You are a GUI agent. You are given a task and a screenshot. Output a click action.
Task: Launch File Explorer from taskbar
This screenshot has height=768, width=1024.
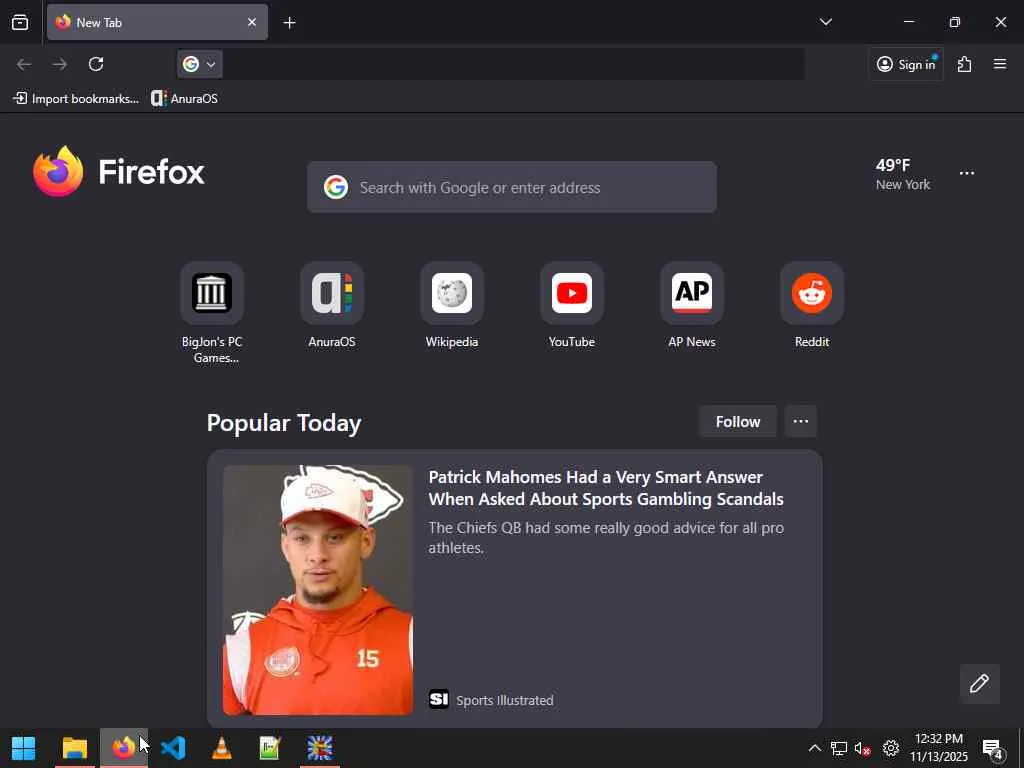(74, 748)
